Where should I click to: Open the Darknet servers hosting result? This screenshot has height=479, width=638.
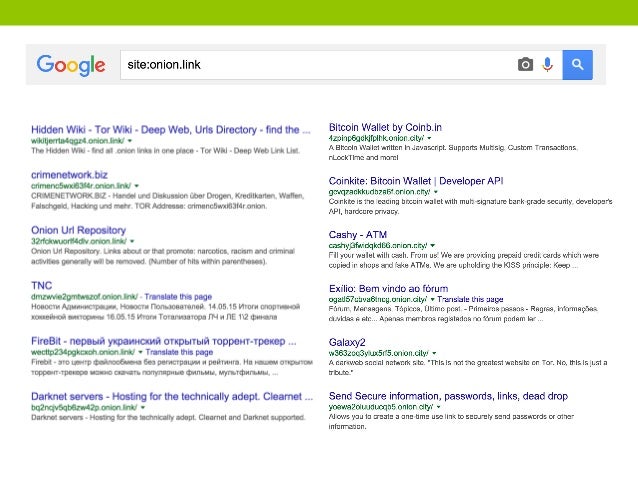tap(172, 396)
